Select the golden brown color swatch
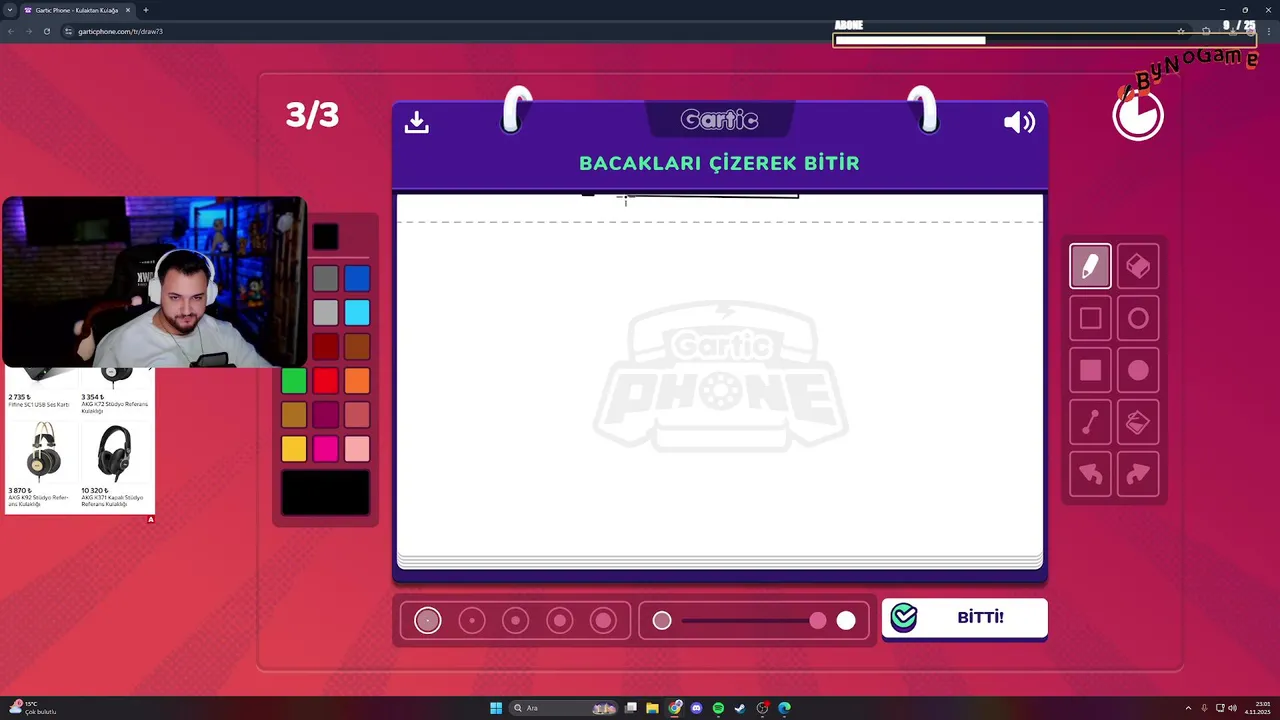The width and height of the screenshot is (1280, 720). [294, 414]
